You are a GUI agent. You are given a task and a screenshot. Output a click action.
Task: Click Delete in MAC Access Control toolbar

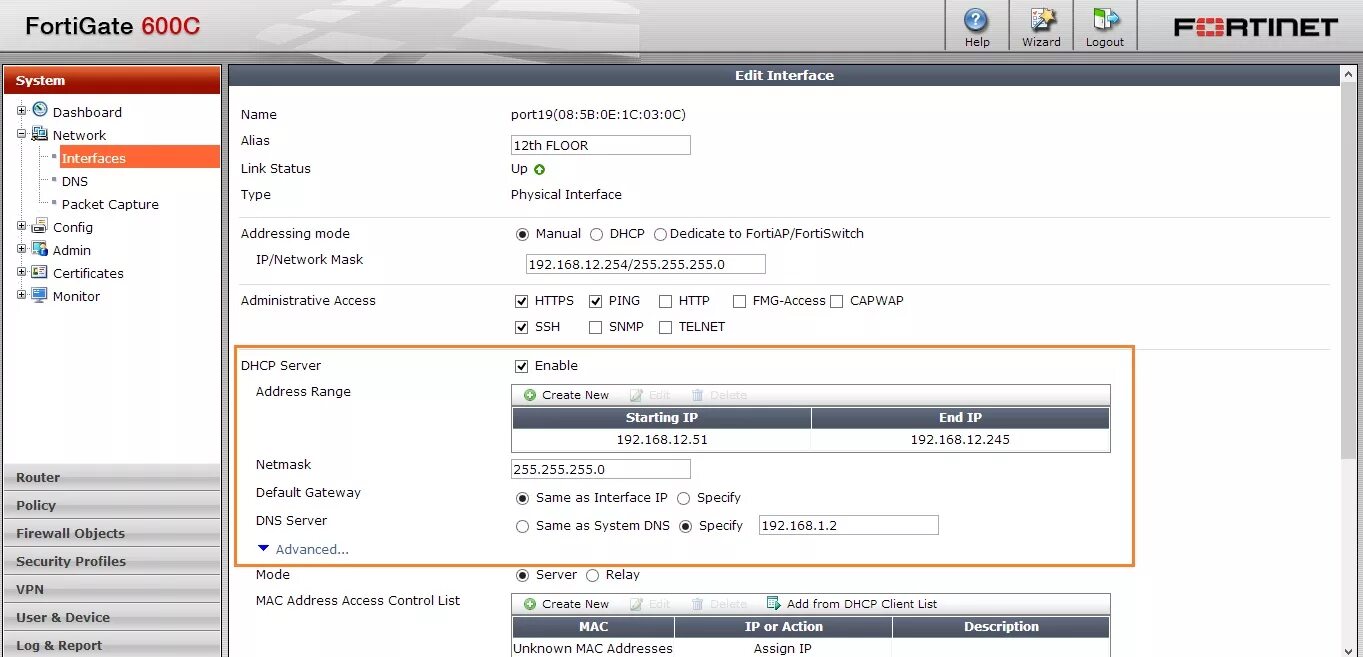(719, 604)
